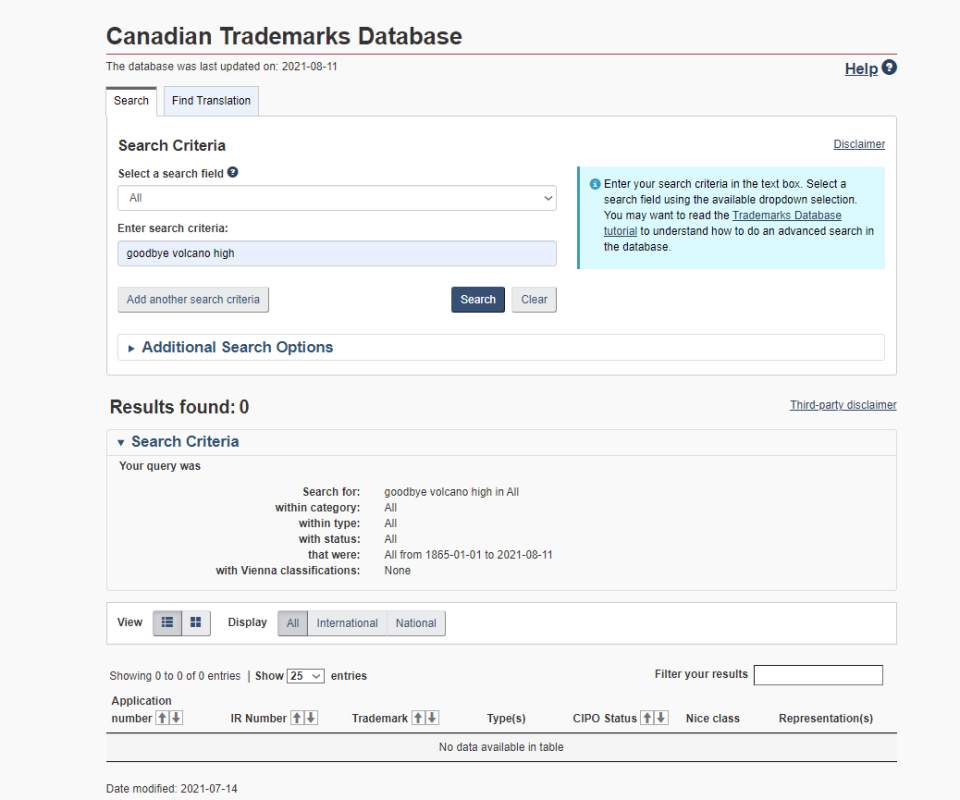Click the Filter your results field
The height and width of the screenshot is (800, 960).
(x=818, y=675)
